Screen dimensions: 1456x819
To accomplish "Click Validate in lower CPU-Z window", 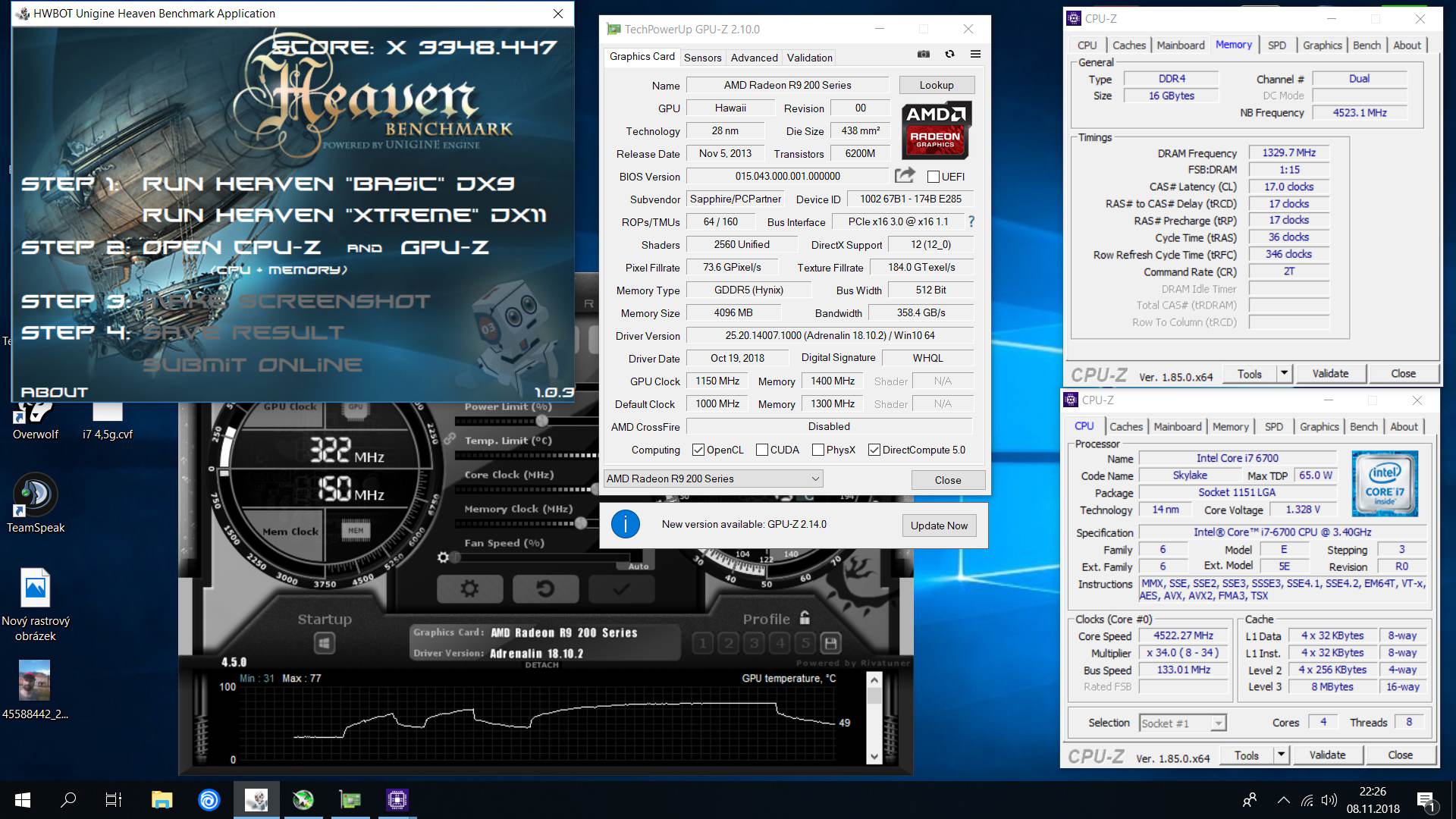I will (1327, 755).
